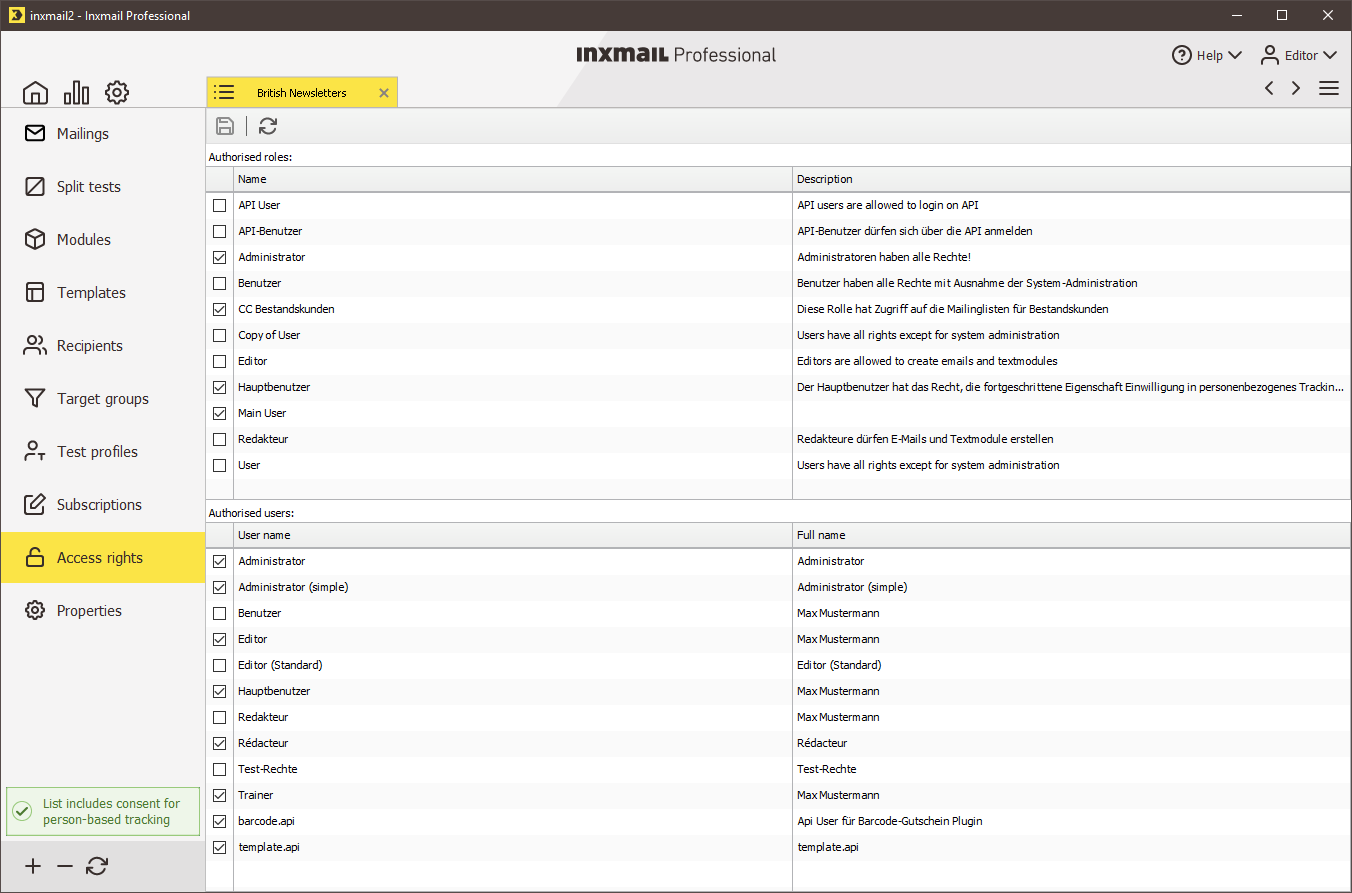The image size is (1352, 893).
Task: Uncheck the Administrator role checkbox
Action: click(x=220, y=257)
